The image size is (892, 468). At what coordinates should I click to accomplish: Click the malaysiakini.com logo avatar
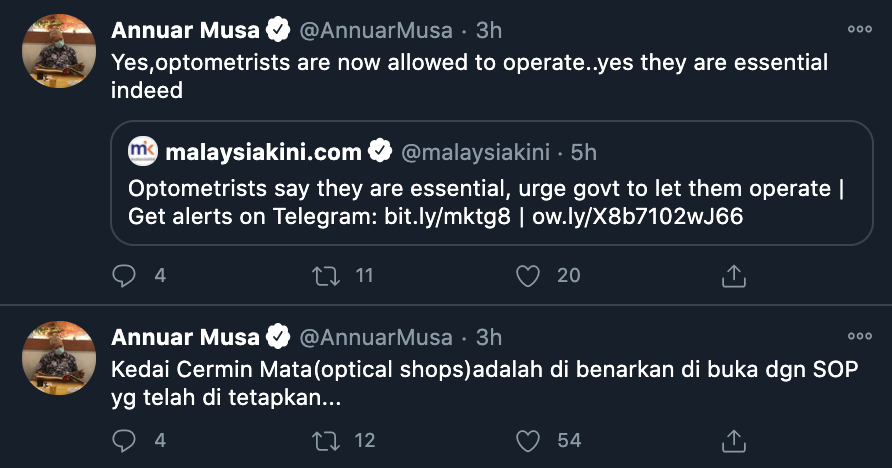143,152
